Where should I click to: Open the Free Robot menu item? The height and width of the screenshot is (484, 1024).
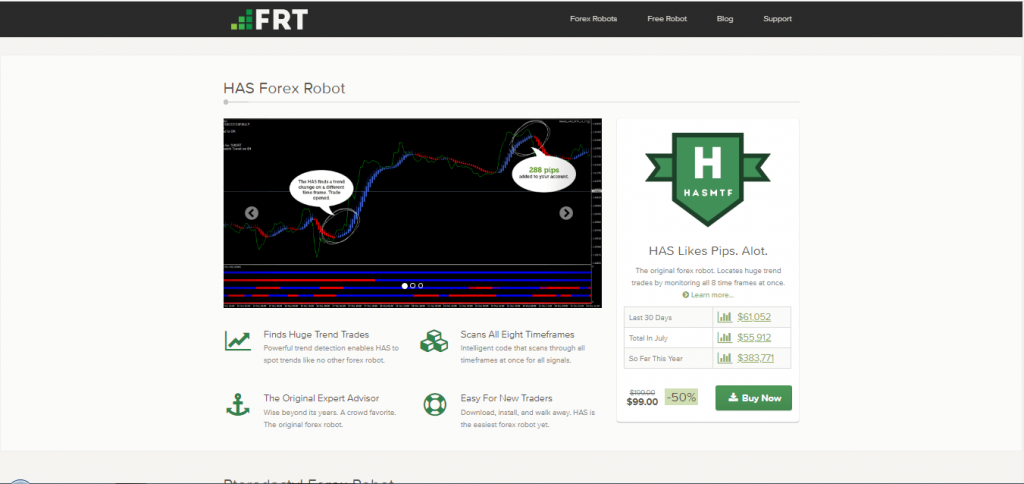(x=666, y=19)
